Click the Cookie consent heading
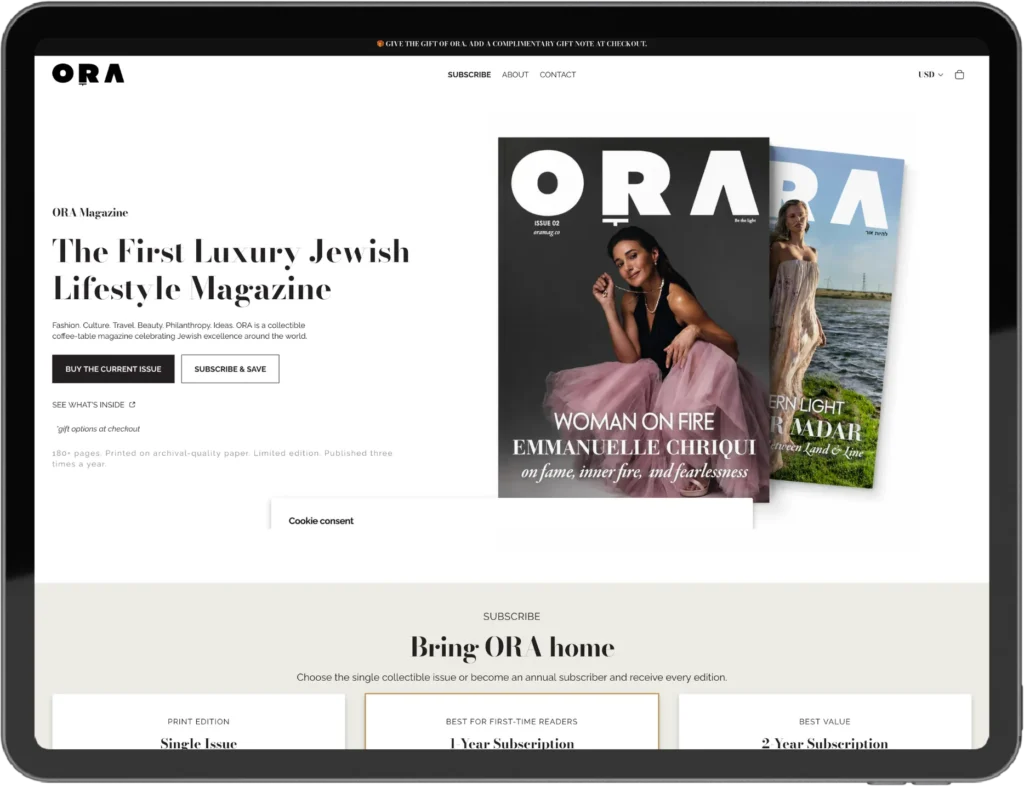 click(x=321, y=521)
